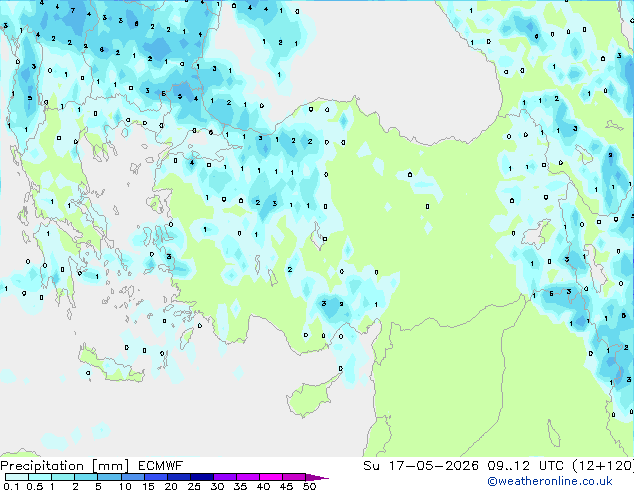Click the "45" legend value
The height and width of the screenshot is (490, 634).
(x=286, y=486)
